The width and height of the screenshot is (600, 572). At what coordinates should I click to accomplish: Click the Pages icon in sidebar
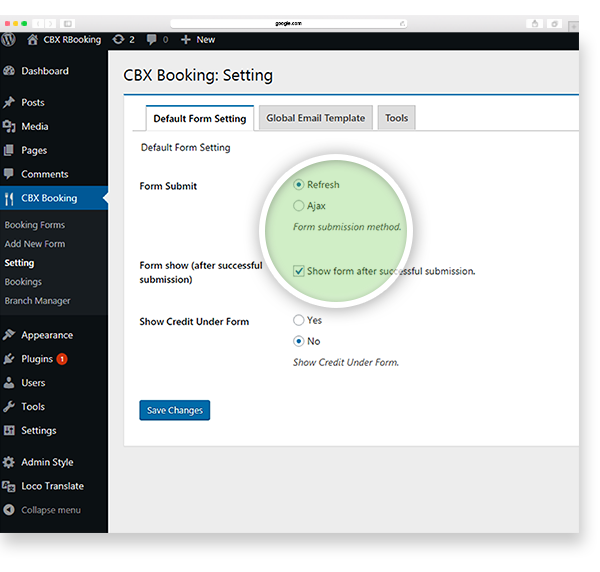pyautogui.click(x=9, y=150)
